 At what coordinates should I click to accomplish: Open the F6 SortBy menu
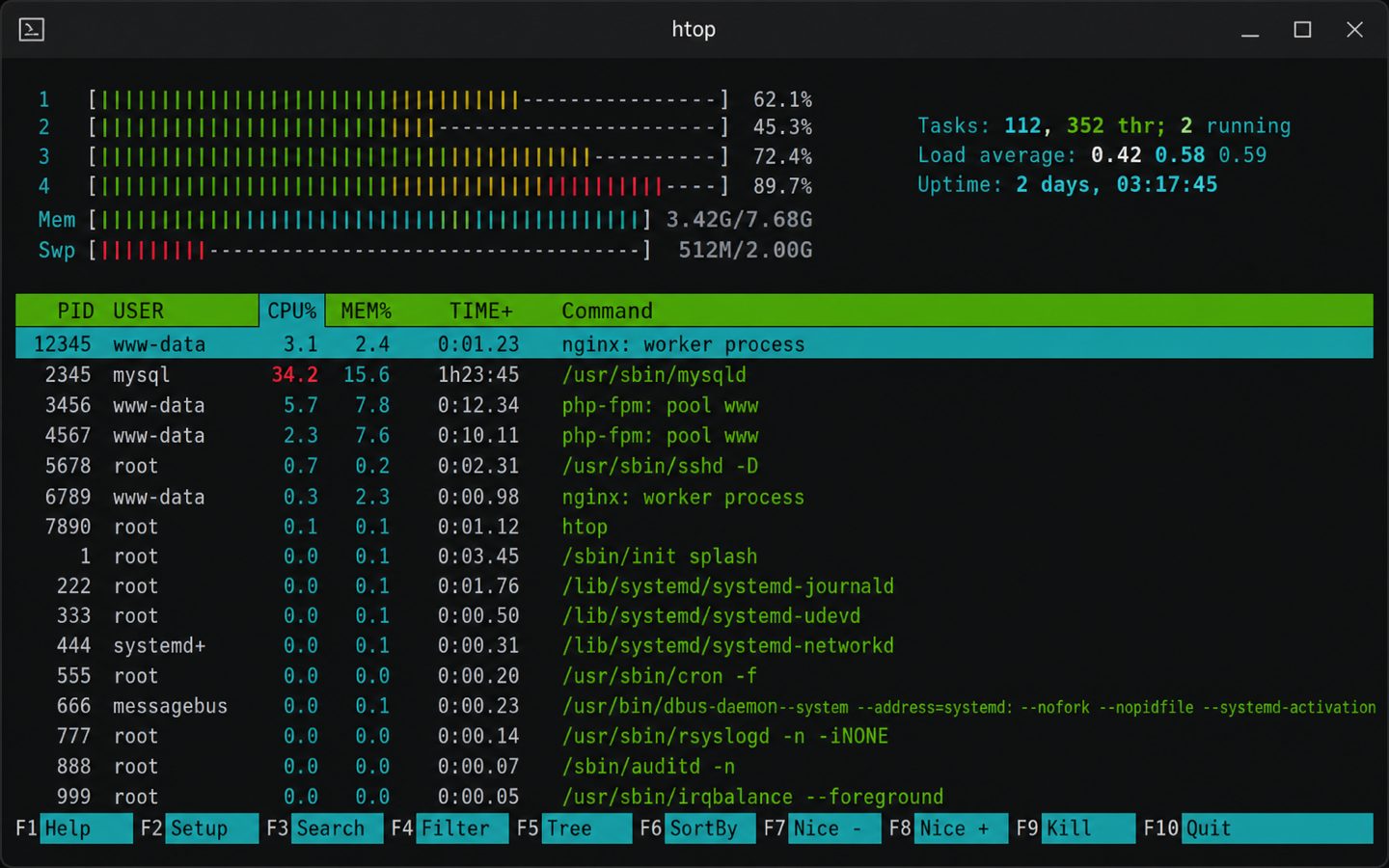[x=697, y=828]
